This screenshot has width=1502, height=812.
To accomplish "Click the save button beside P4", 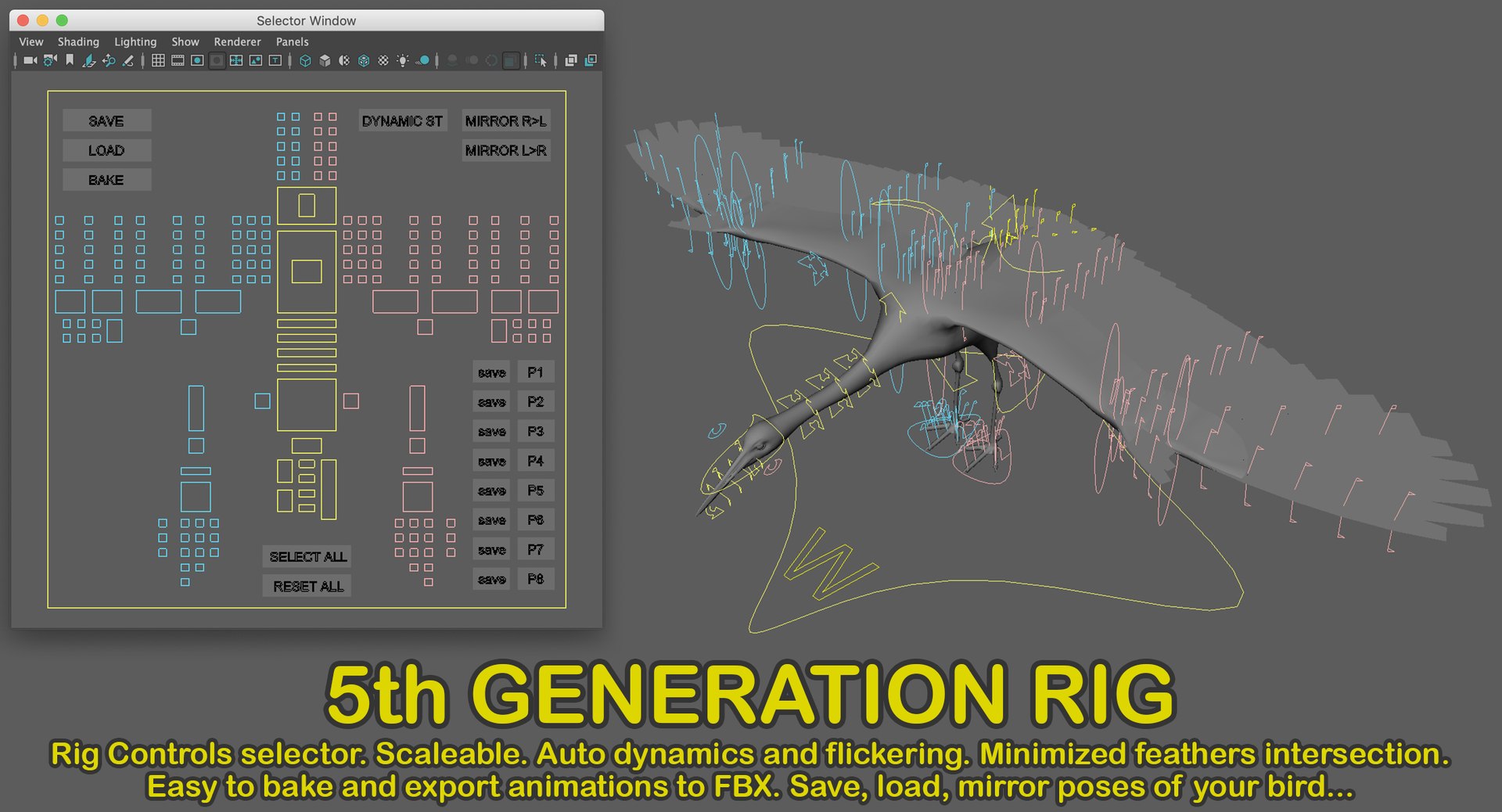I will (x=492, y=461).
